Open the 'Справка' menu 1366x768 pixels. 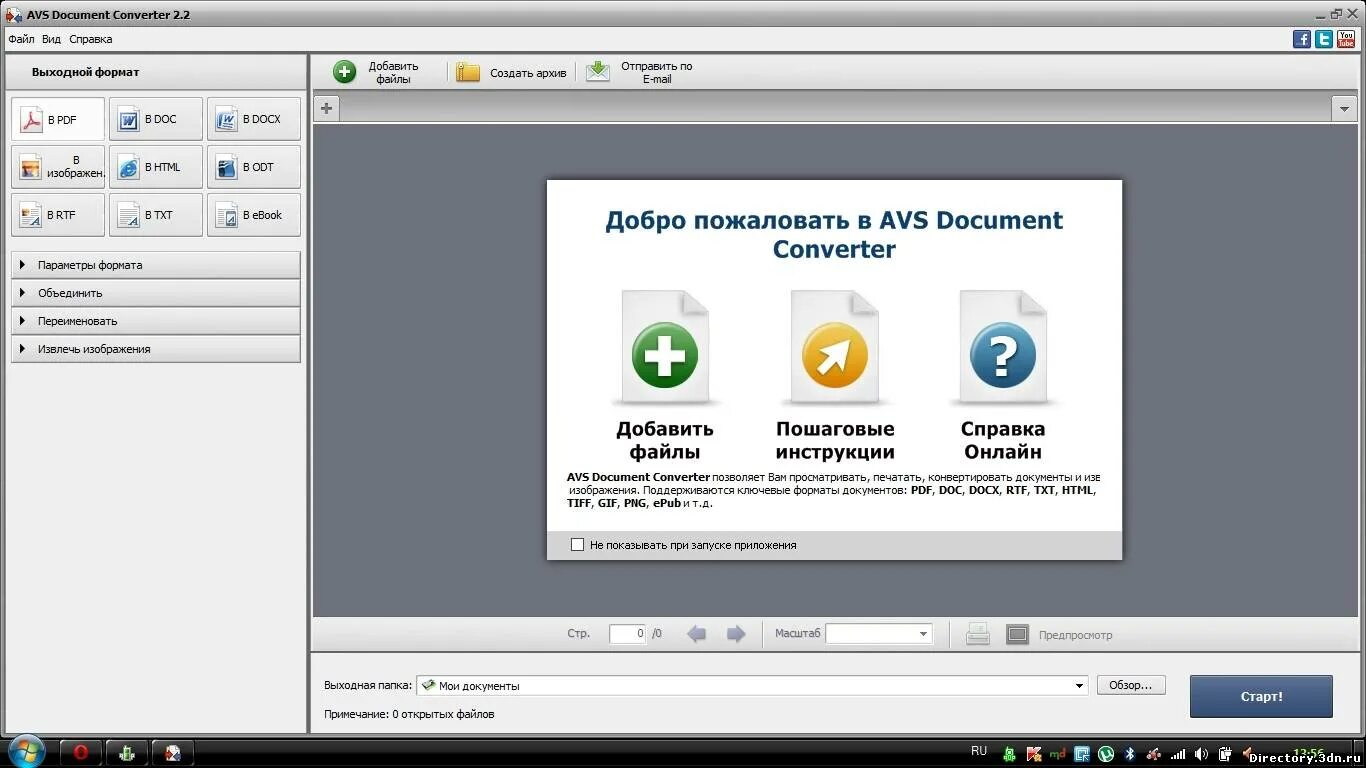pyautogui.click(x=91, y=39)
